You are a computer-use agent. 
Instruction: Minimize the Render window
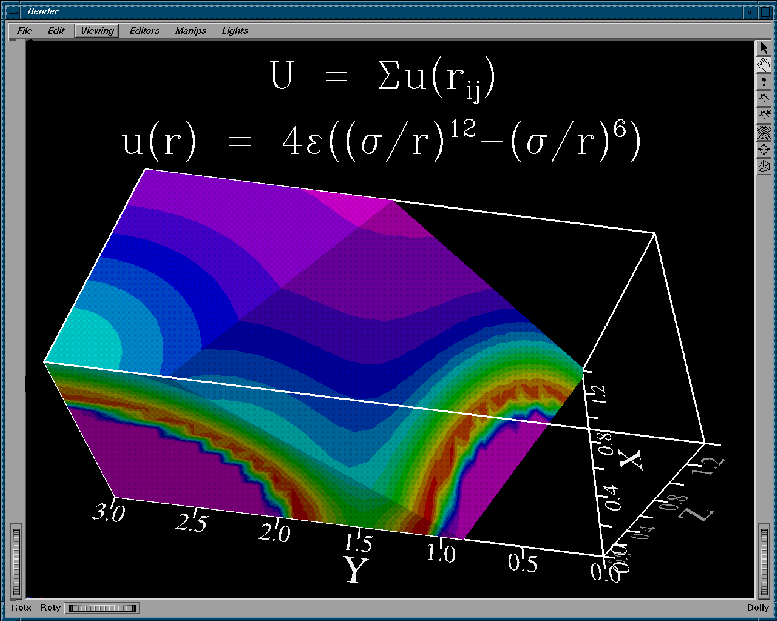(749, 11)
